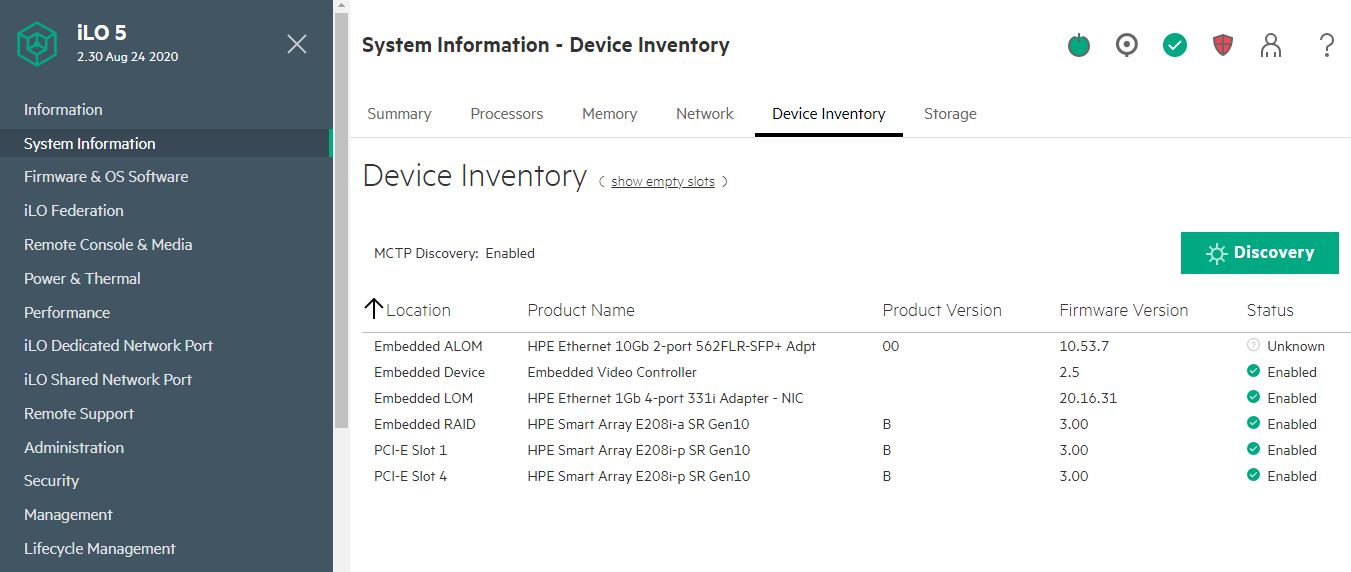Screen dimensions: 1351x572
Task: Click the PCI-E Slot 1 cell
Action: [410, 450]
